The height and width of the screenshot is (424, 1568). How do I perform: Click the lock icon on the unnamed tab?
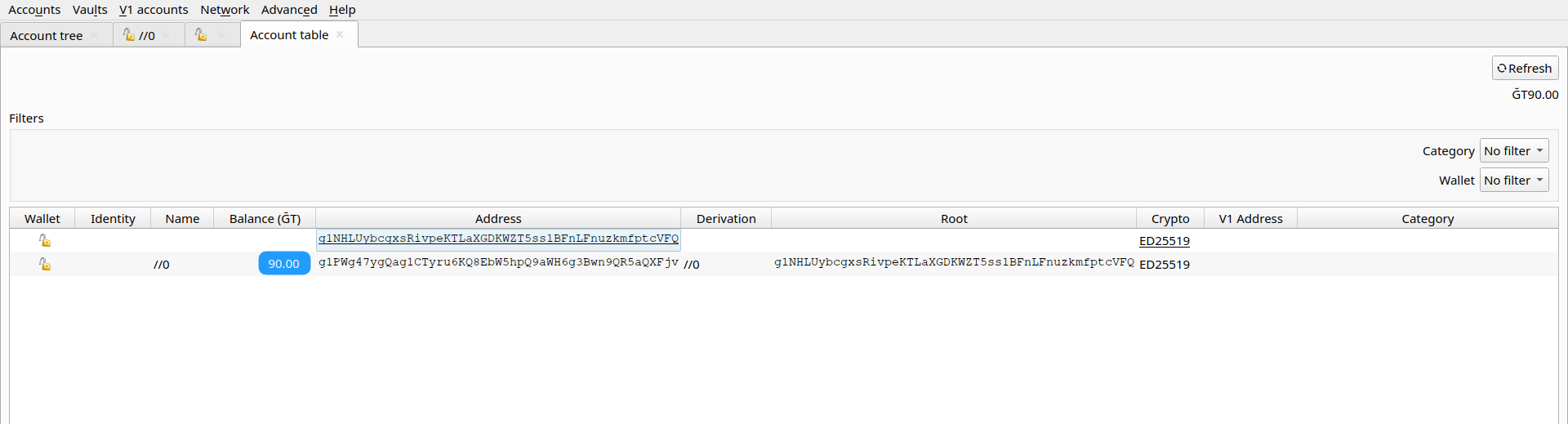click(x=201, y=34)
